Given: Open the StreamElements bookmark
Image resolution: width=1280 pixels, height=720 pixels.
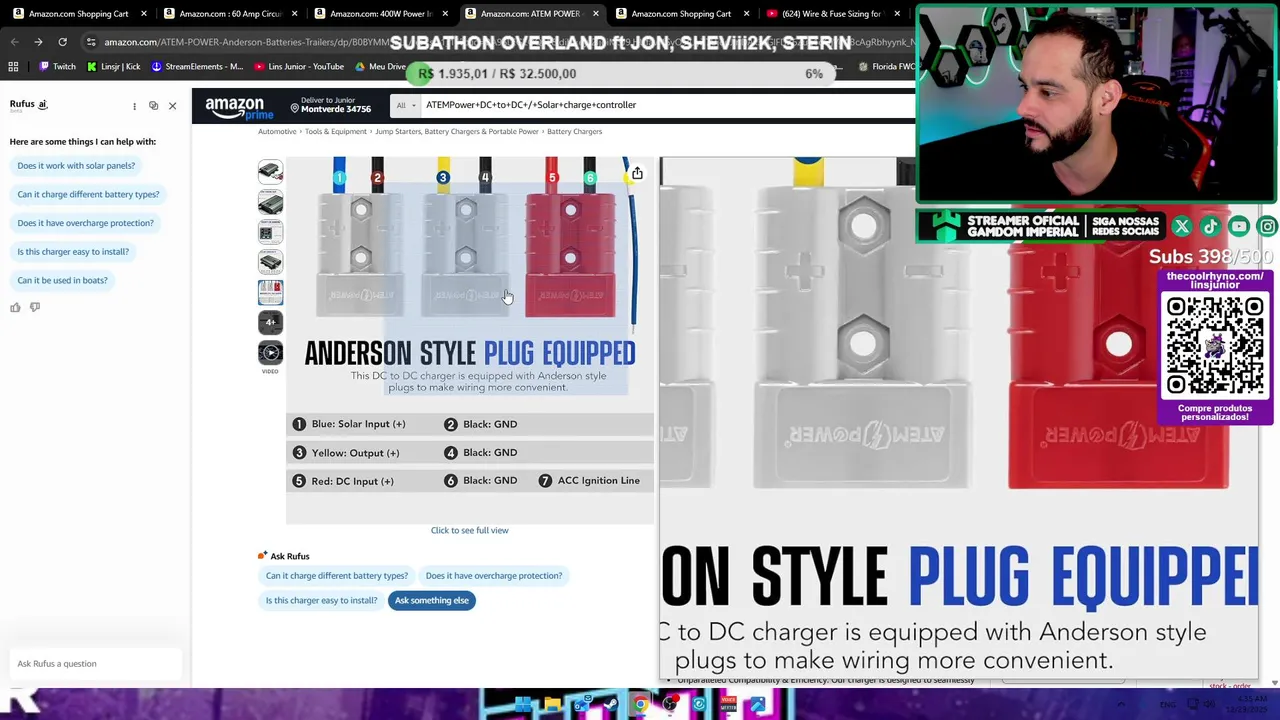Looking at the screenshot, I should (197, 67).
